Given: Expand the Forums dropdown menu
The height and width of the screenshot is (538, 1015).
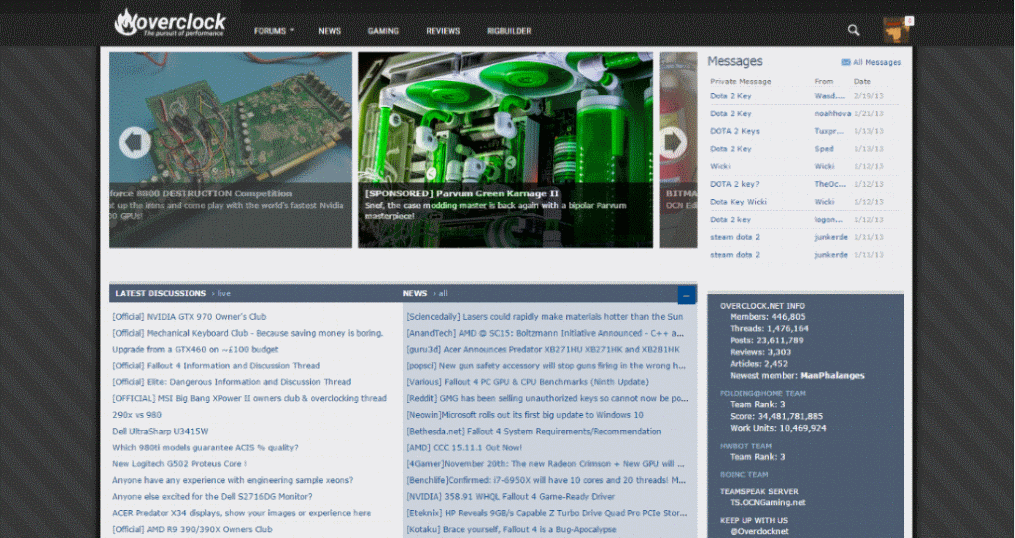Looking at the screenshot, I should point(274,31).
